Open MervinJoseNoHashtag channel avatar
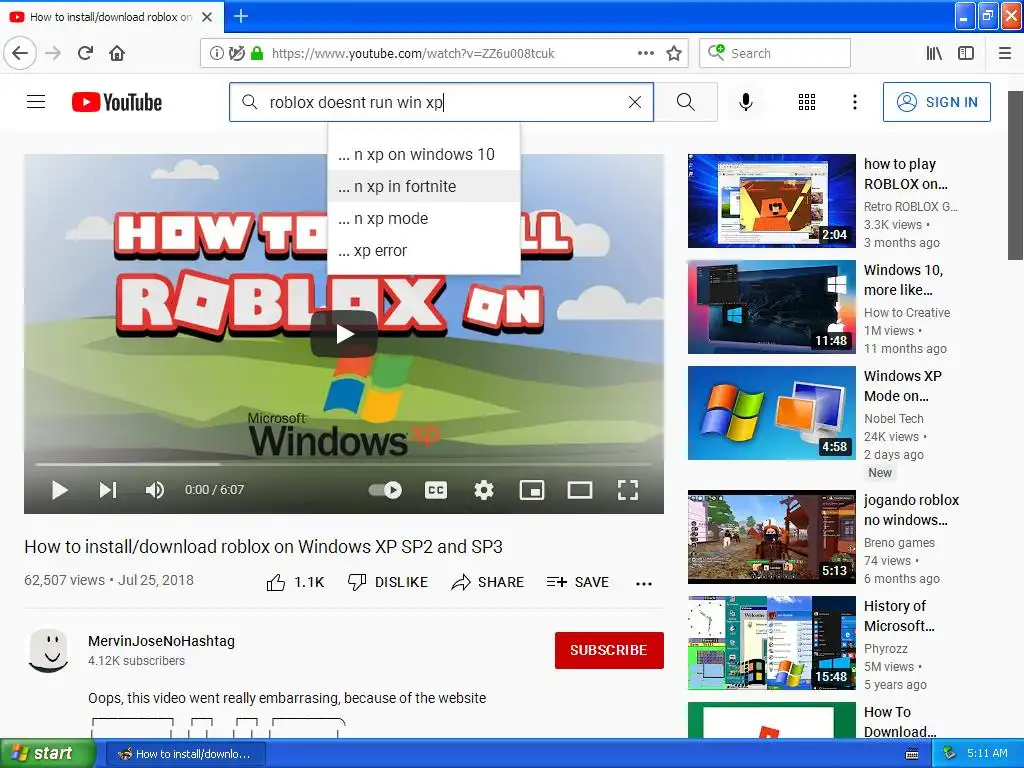1024x768 pixels. pyautogui.click(x=49, y=650)
